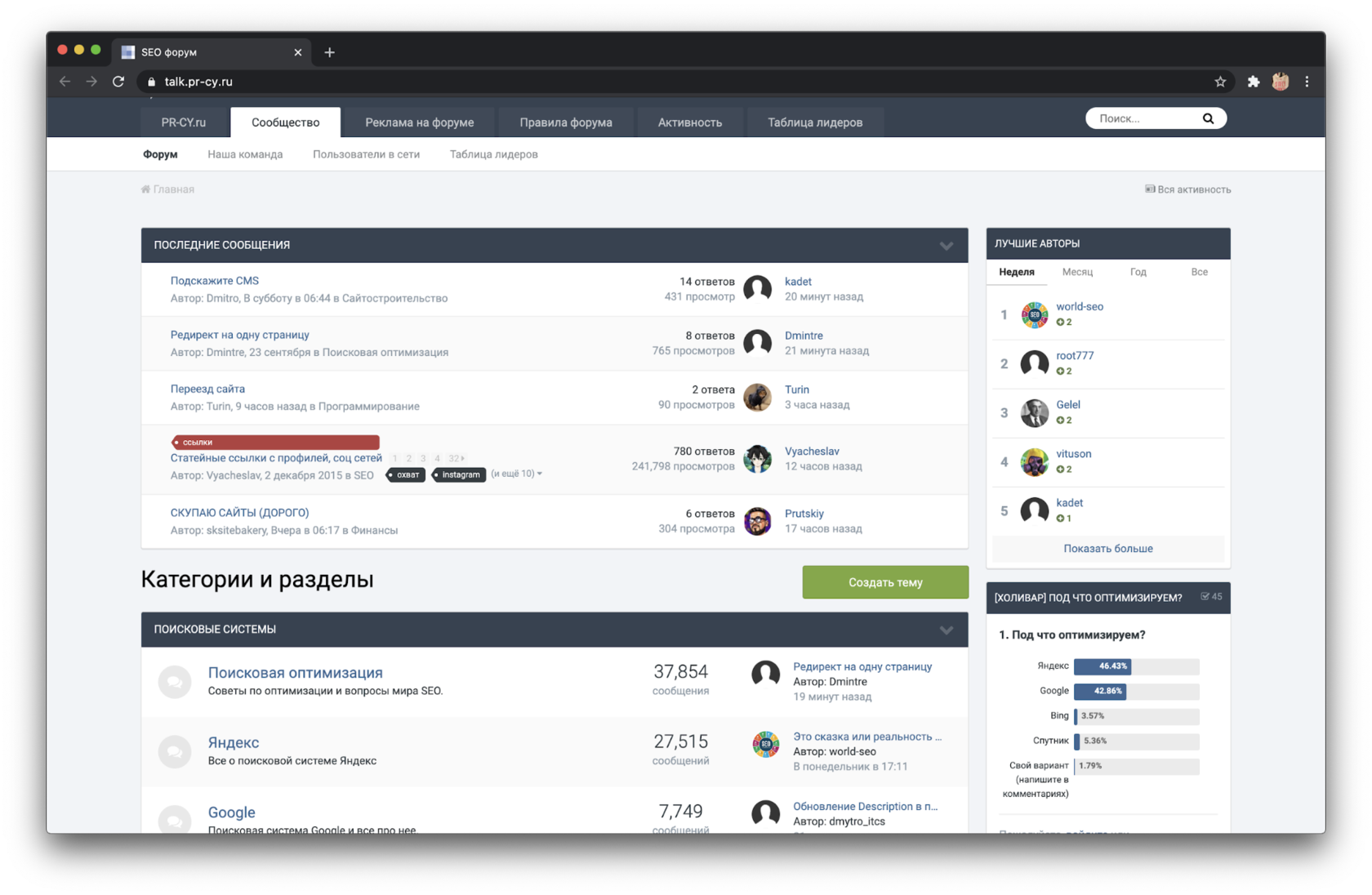Select the Неделя authors tab
Screen dimensions: 1372x895
pos(1017,272)
